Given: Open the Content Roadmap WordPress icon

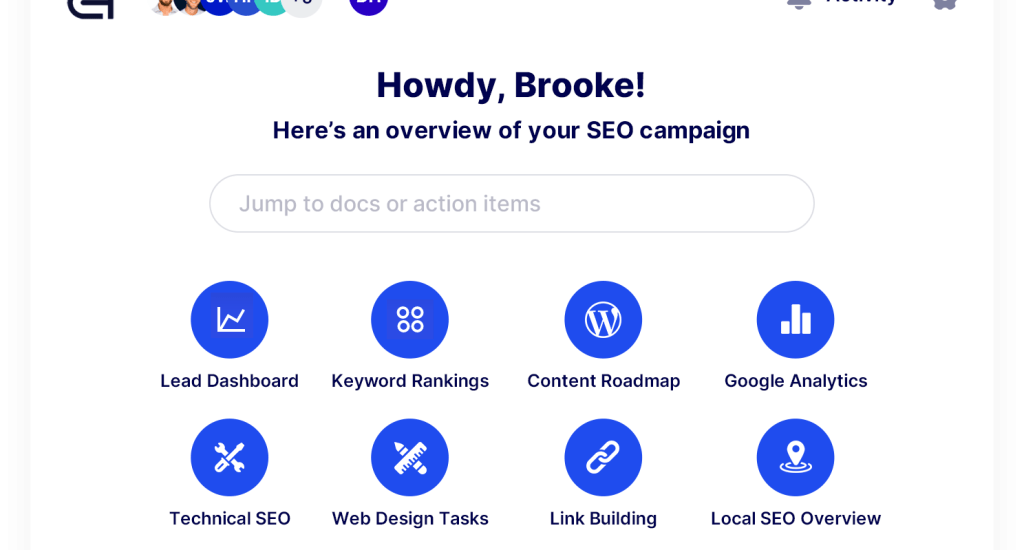Looking at the screenshot, I should tap(603, 320).
